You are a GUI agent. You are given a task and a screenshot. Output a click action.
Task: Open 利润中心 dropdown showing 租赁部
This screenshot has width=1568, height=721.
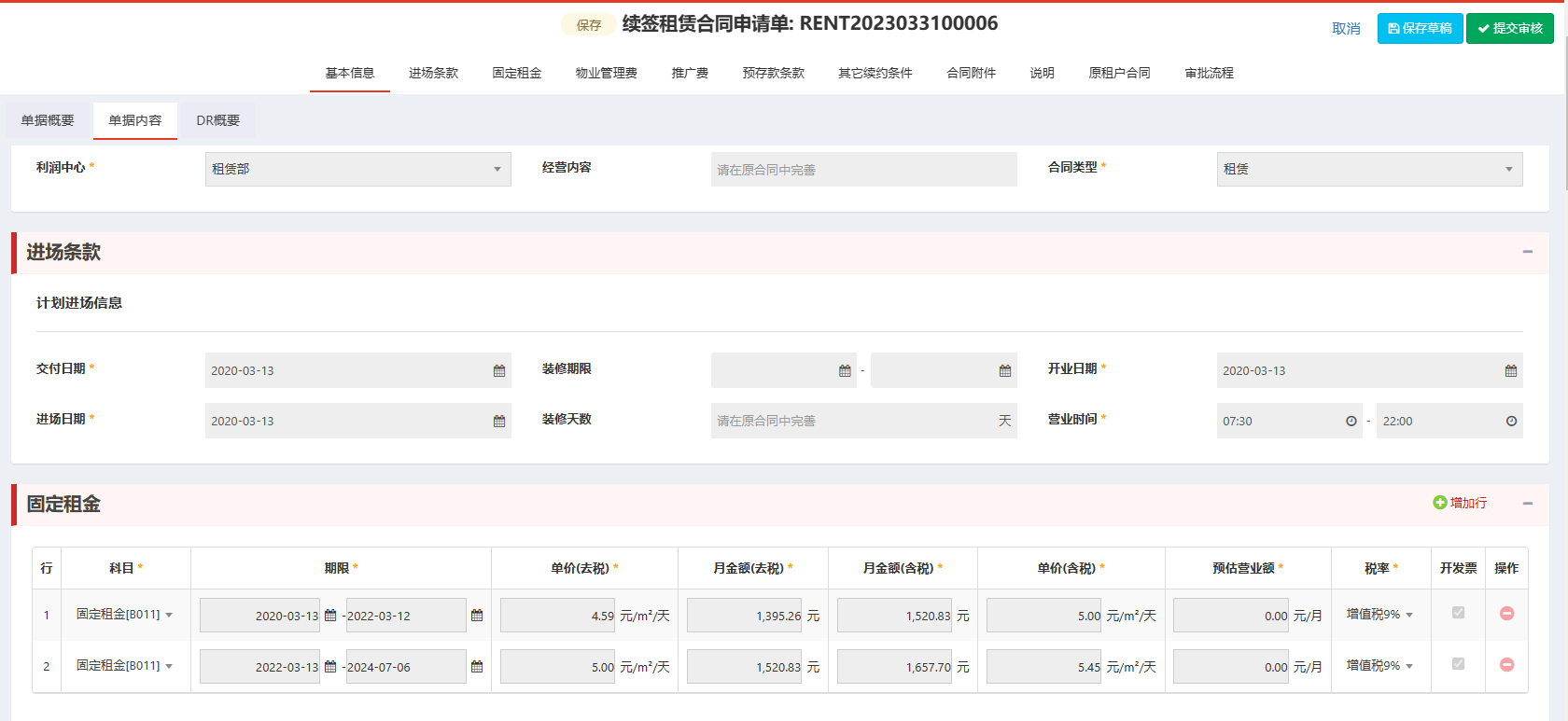[x=358, y=169]
